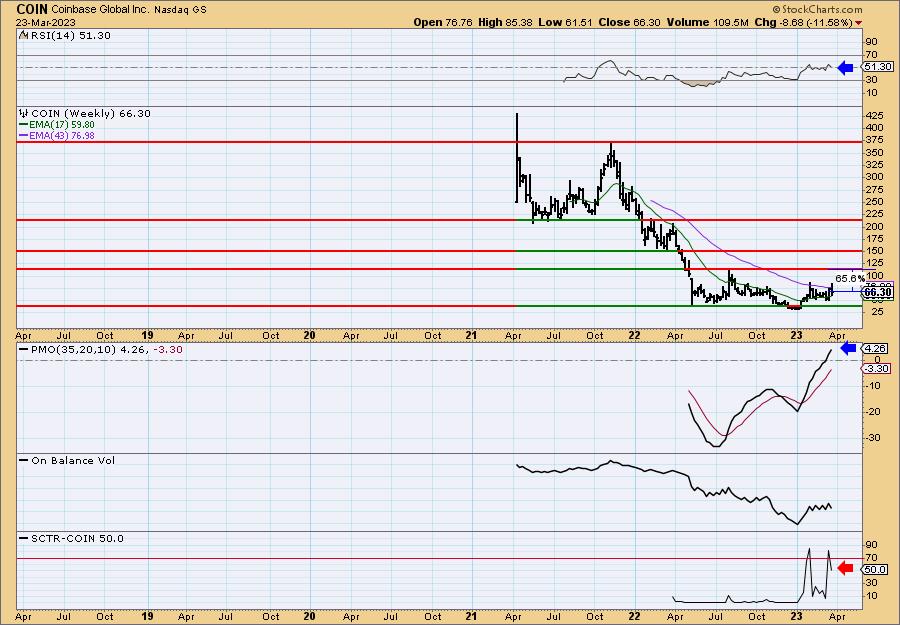Screen dimensions: 900x625
Task: Click the 375 price axis label
Action: 875,141
